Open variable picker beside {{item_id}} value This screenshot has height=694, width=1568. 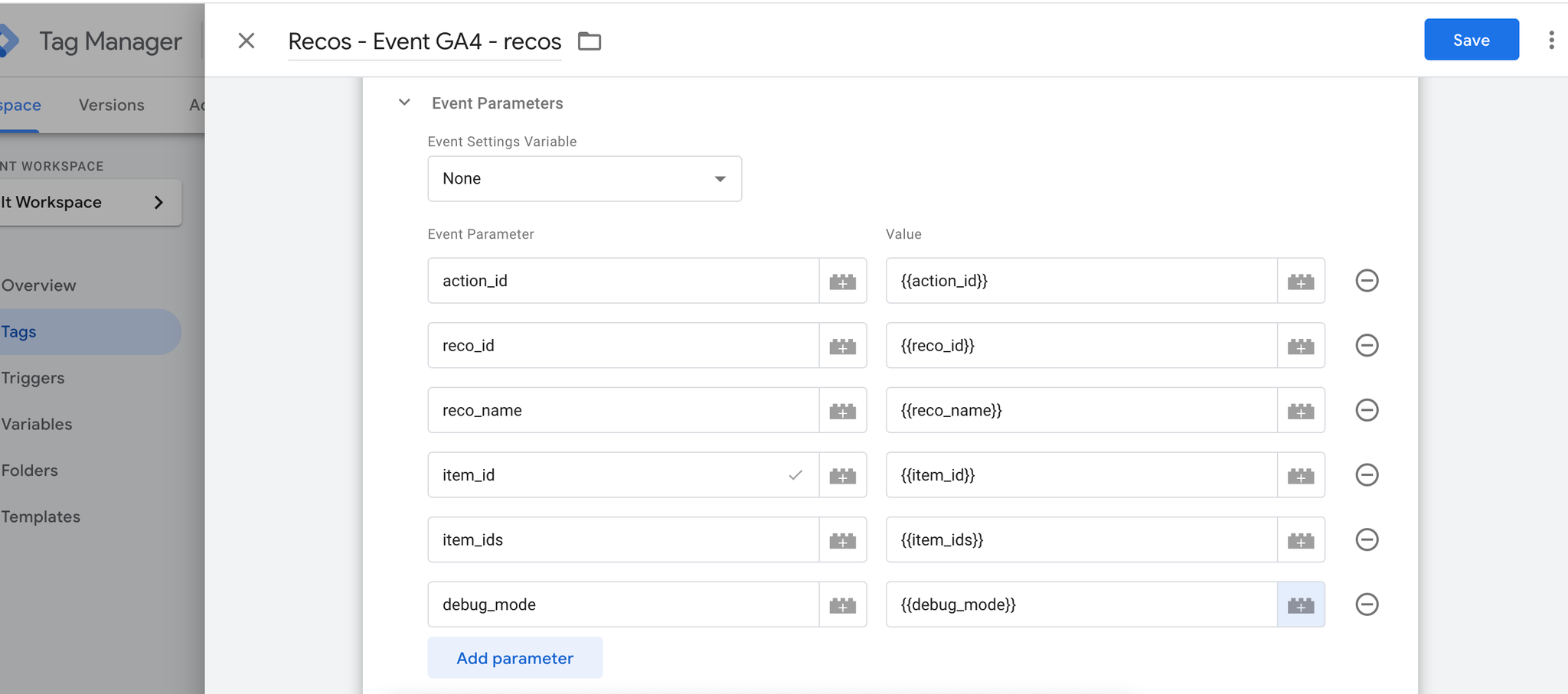(1301, 475)
